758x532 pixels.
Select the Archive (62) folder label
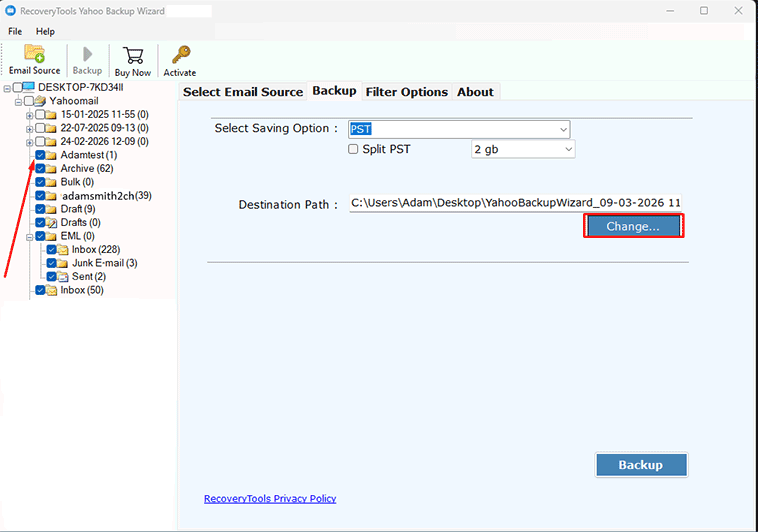pyautogui.click(x=87, y=168)
